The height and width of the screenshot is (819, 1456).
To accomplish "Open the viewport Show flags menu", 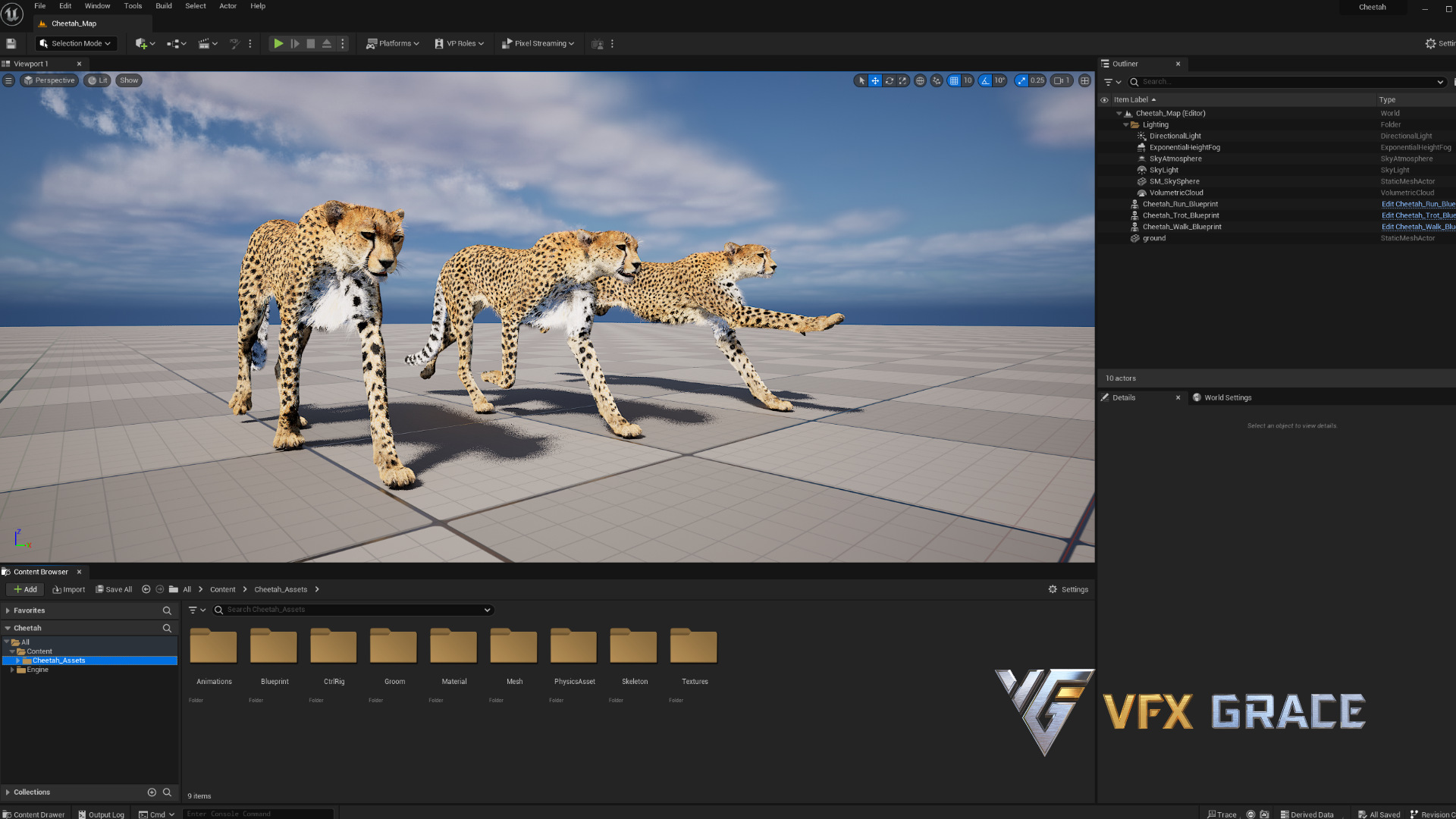I will click(129, 80).
